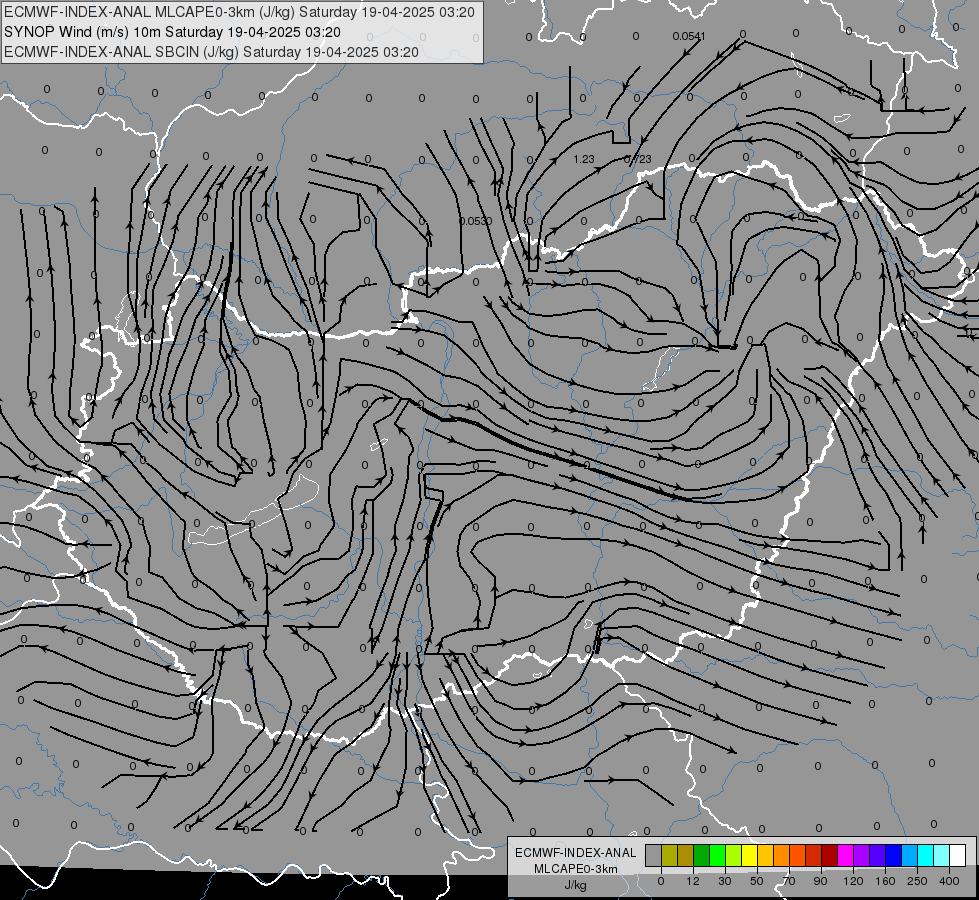Click the MLCAPE0-3km title line at top
This screenshot has height=900, width=979.
239,12
